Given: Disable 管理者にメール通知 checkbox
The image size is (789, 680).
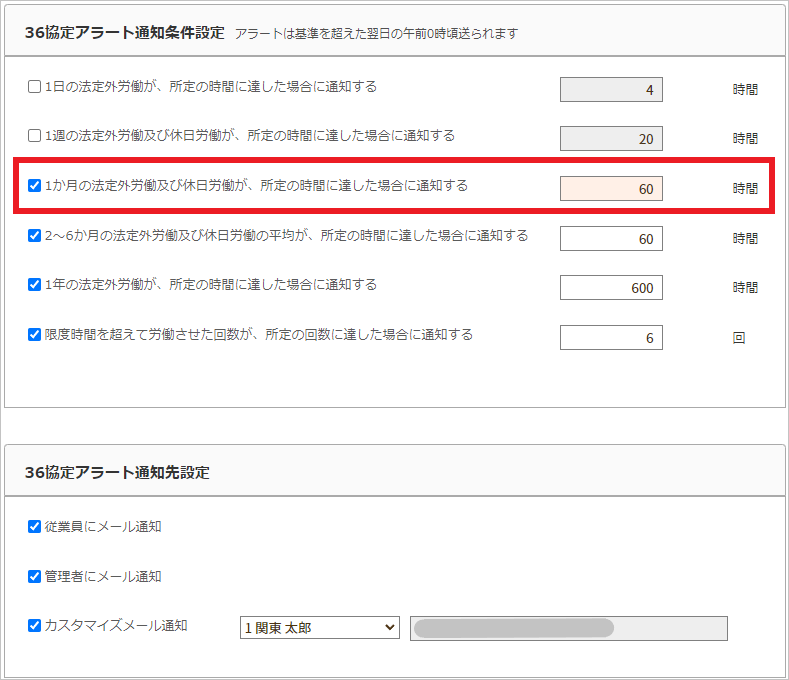Looking at the screenshot, I should [x=34, y=577].
